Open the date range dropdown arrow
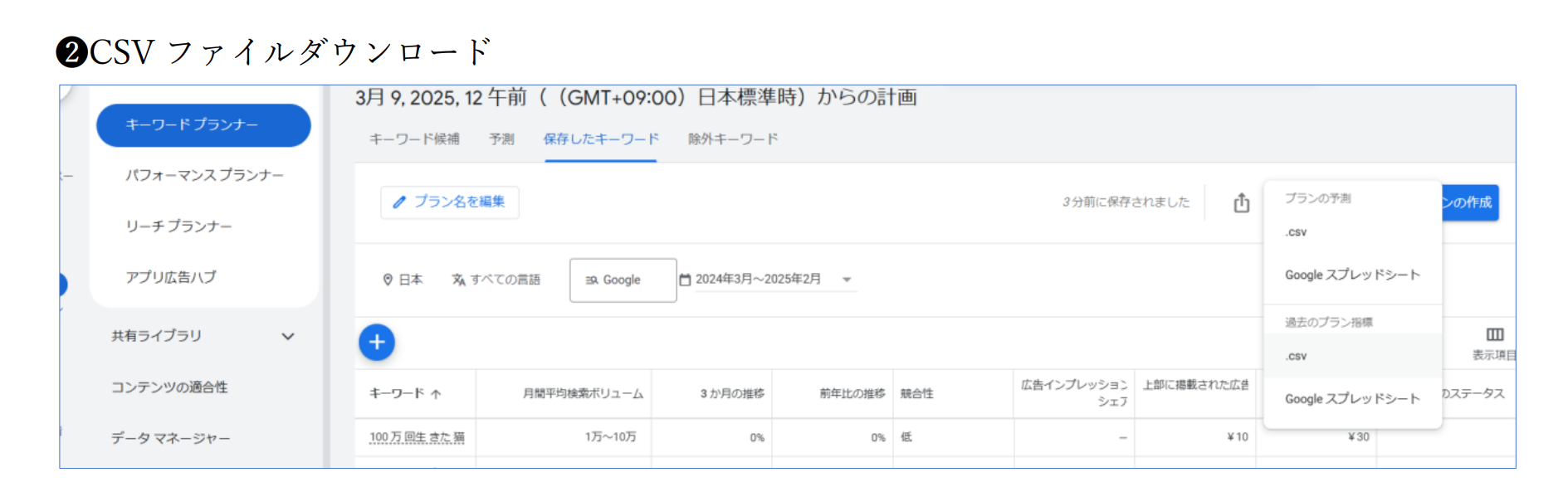 pos(847,280)
